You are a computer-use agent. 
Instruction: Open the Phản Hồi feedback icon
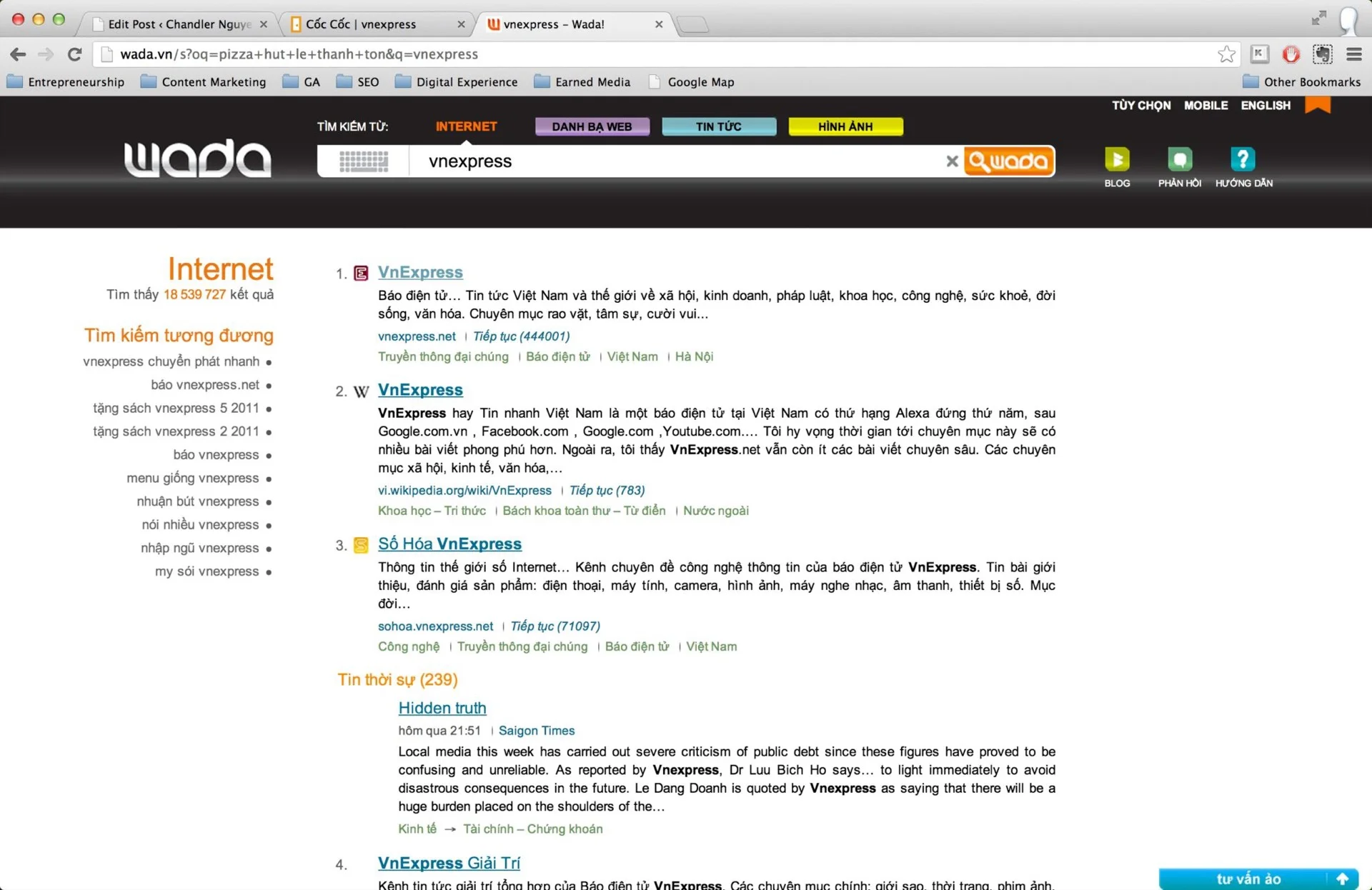[1179, 159]
